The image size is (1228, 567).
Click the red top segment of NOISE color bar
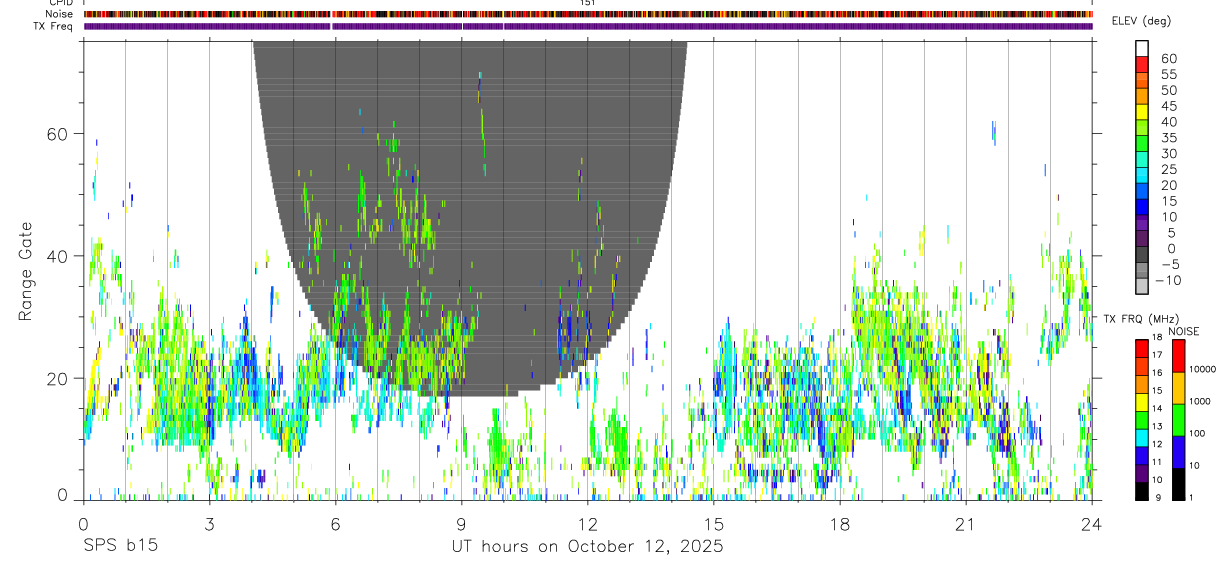point(1177,356)
